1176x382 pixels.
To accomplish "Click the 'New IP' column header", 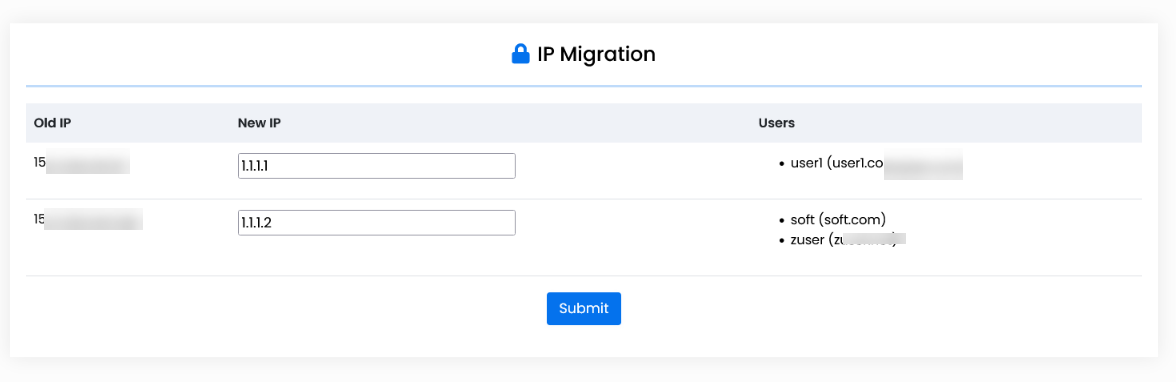I will pyautogui.click(x=260, y=123).
